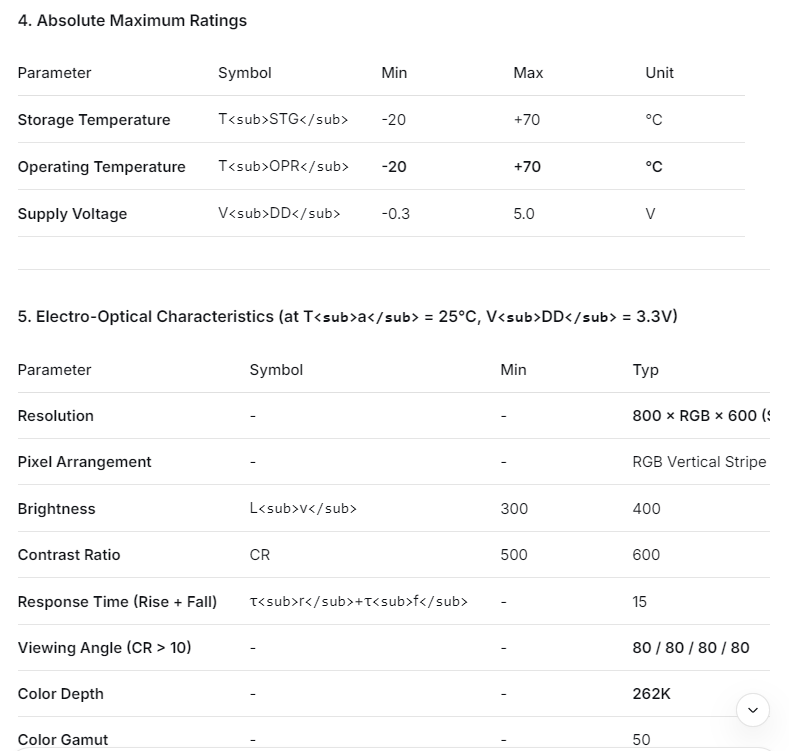Image resolution: width=789 pixels, height=751 pixels.
Task: Click the Viewing Angle (CR > 10) label
Action: pos(104,648)
